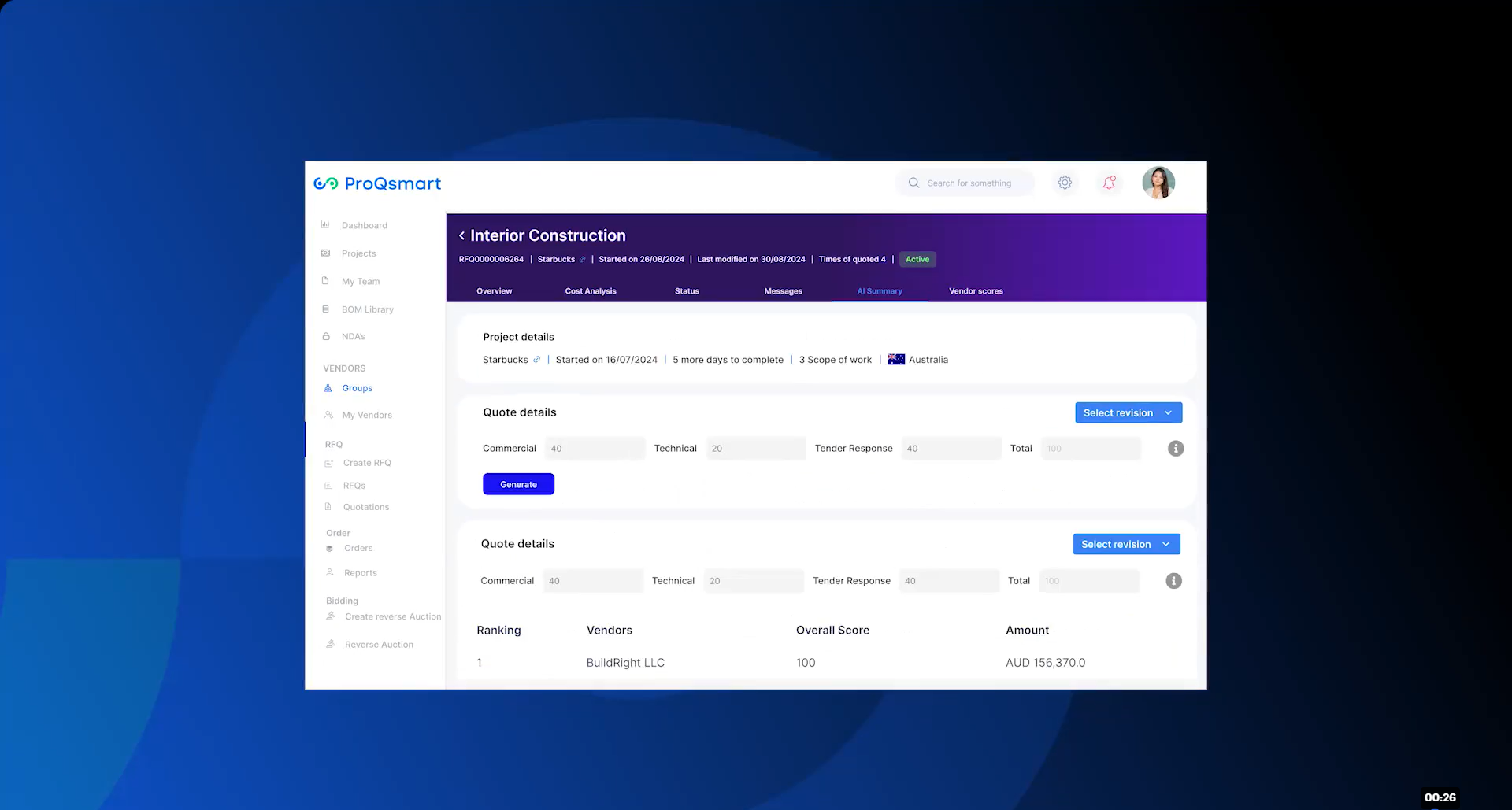The image size is (1512, 810).
Task: Focus the 'Search for something' field
Action: pyautogui.click(x=965, y=183)
